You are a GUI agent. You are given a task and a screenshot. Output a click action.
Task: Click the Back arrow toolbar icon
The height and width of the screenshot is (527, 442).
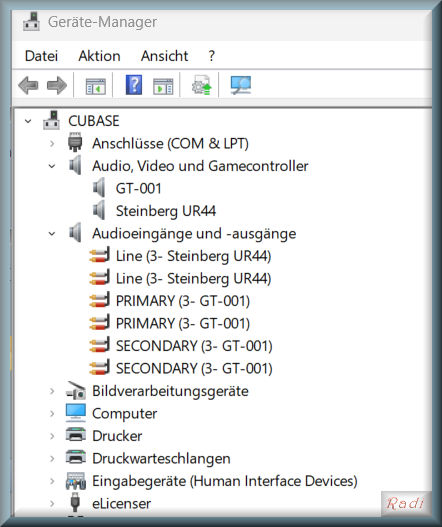tap(28, 85)
